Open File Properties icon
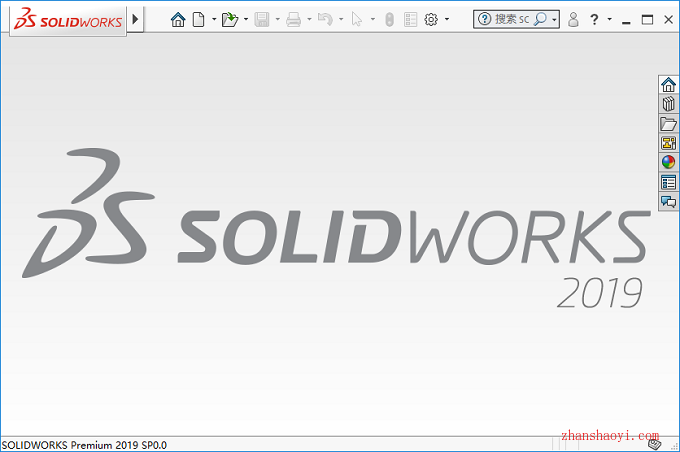 click(x=410, y=20)
